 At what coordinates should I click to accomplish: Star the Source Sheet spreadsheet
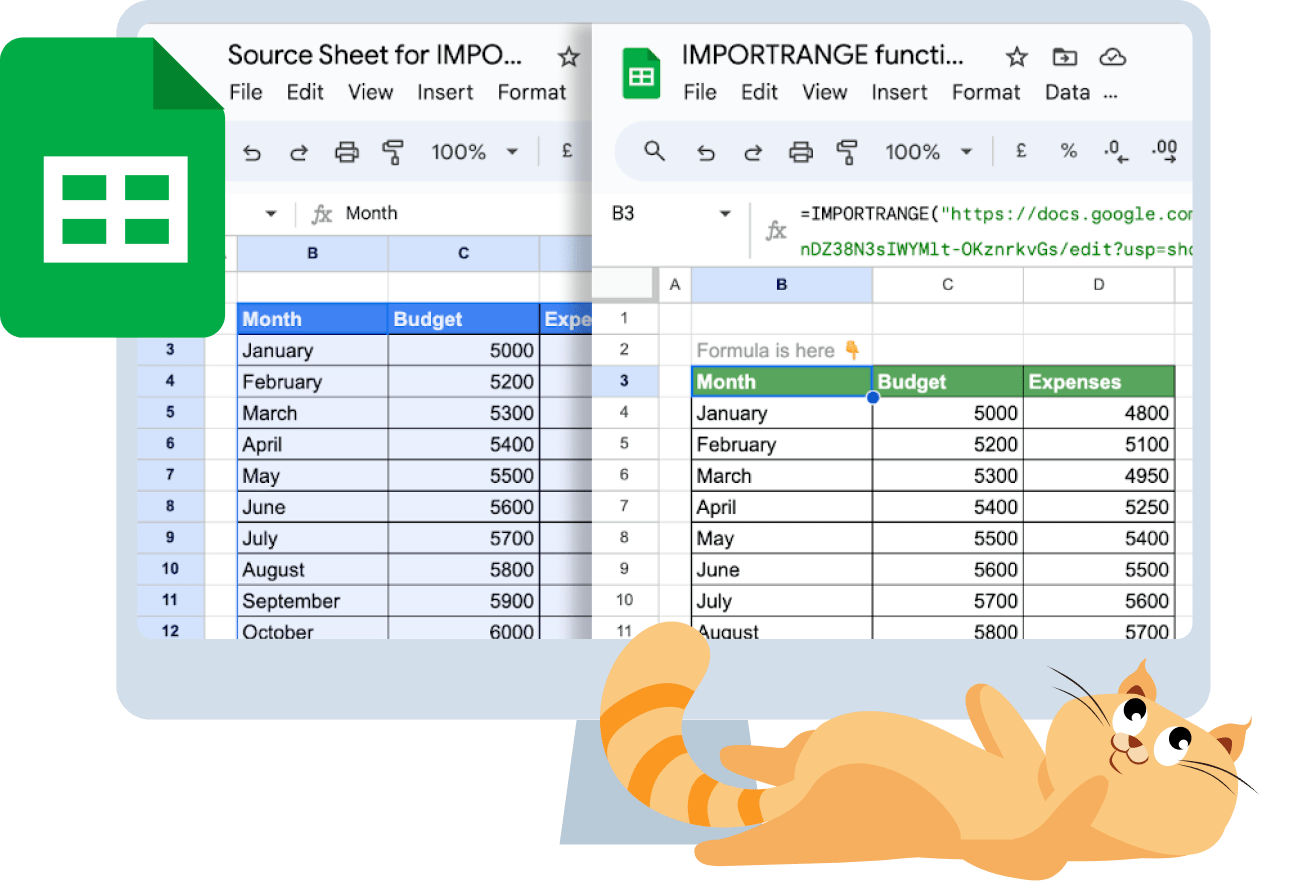(x=569, y=57)
